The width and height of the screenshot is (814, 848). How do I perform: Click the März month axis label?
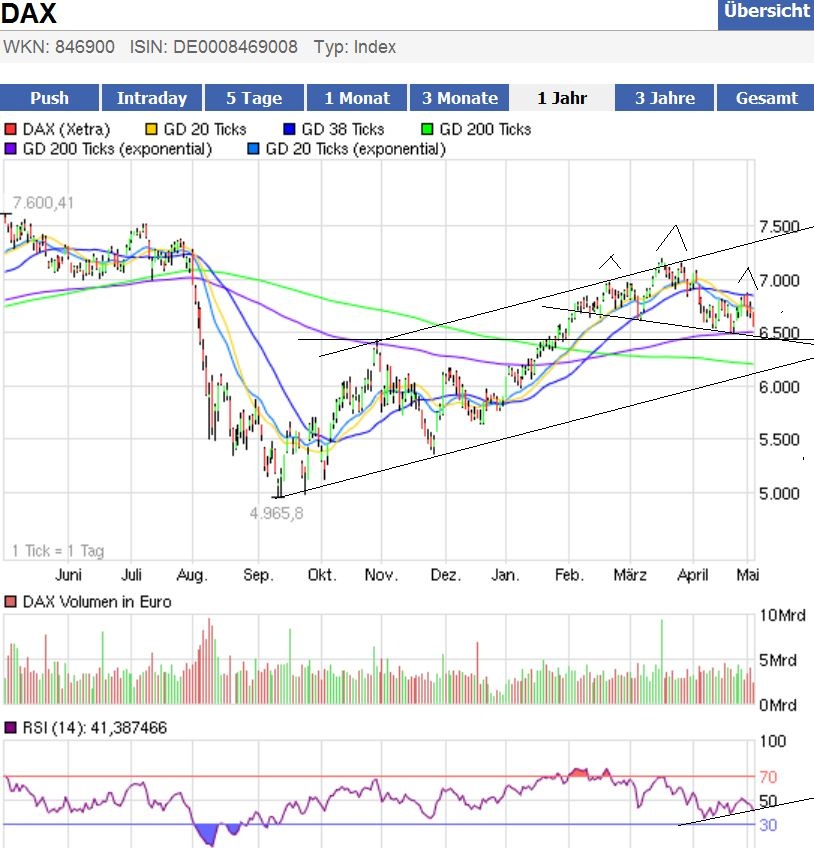(630, 575)
